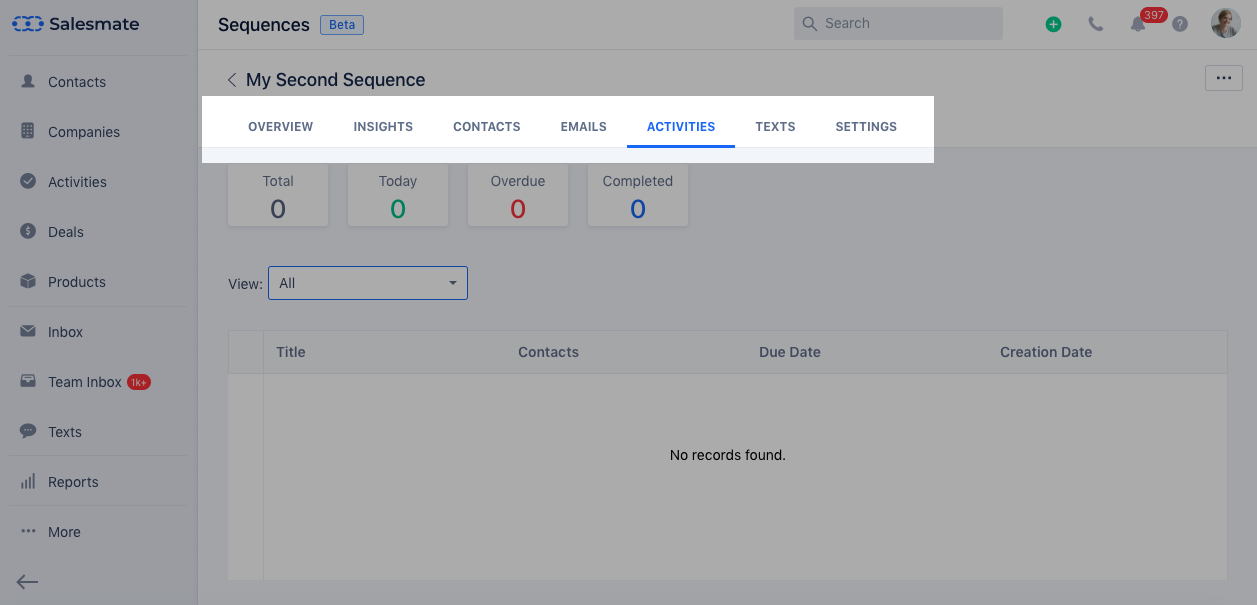Open the three-dot sequence options menu
This screenshot has height=605, width=1257.
pyautogui.click(x=1224, y=78)
